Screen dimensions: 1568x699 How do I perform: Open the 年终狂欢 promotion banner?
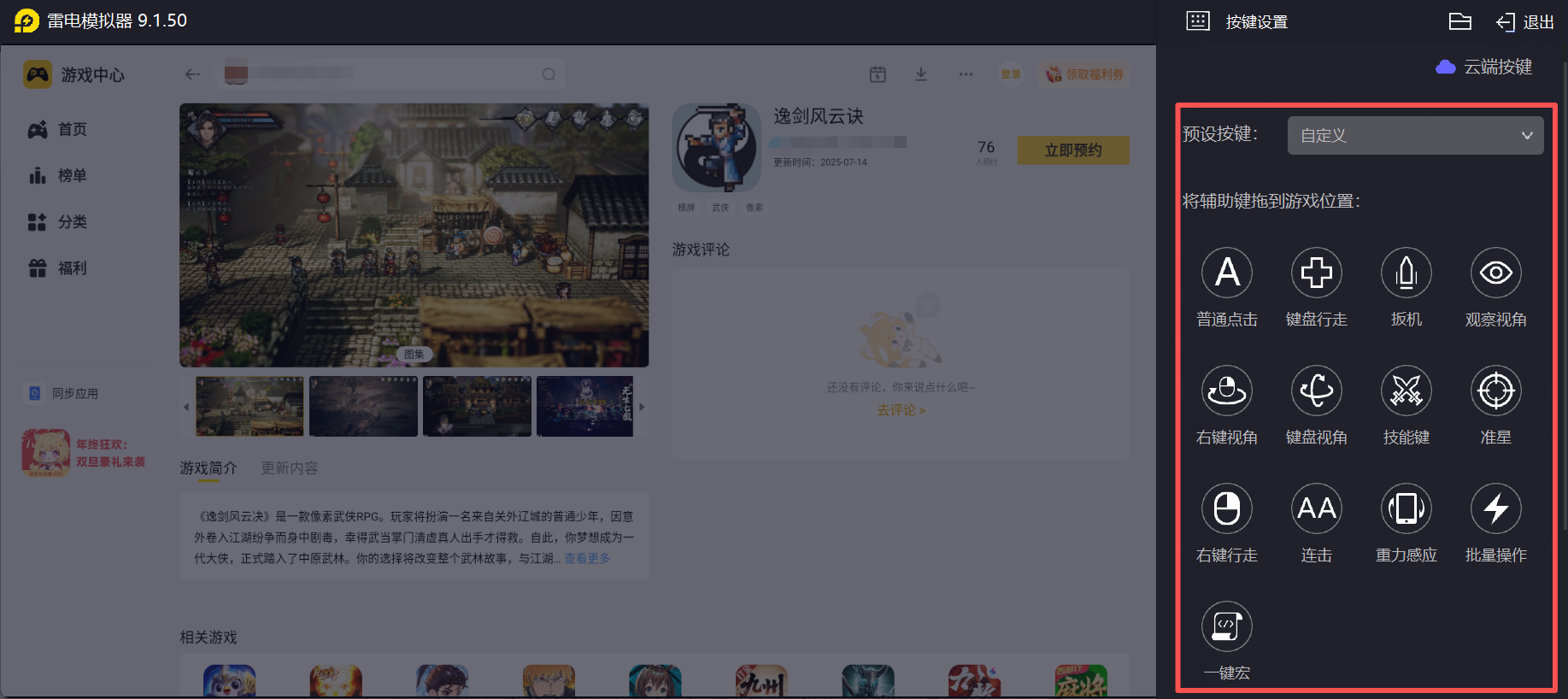click(84, 453)
